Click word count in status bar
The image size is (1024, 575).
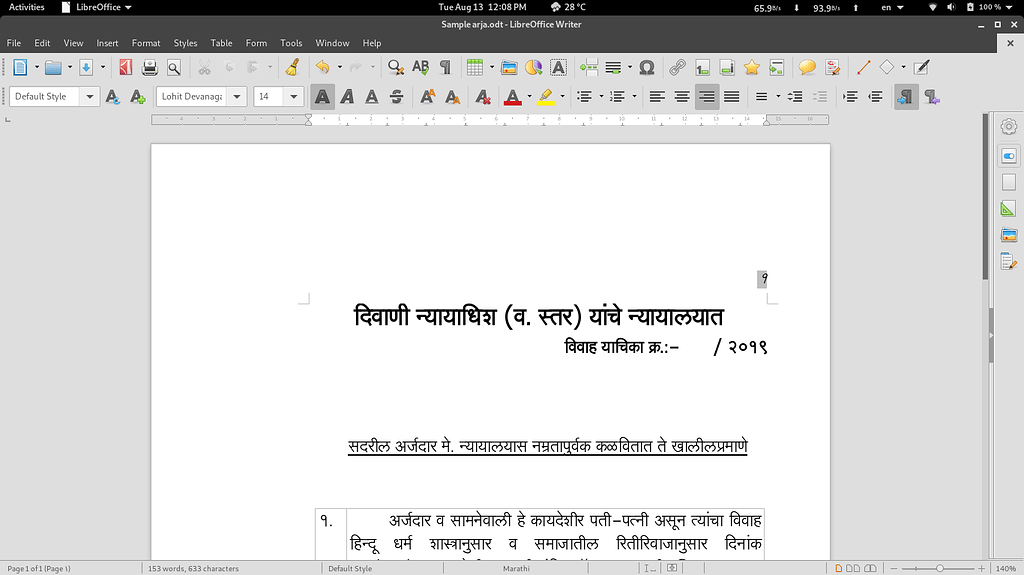pos(195,568)
